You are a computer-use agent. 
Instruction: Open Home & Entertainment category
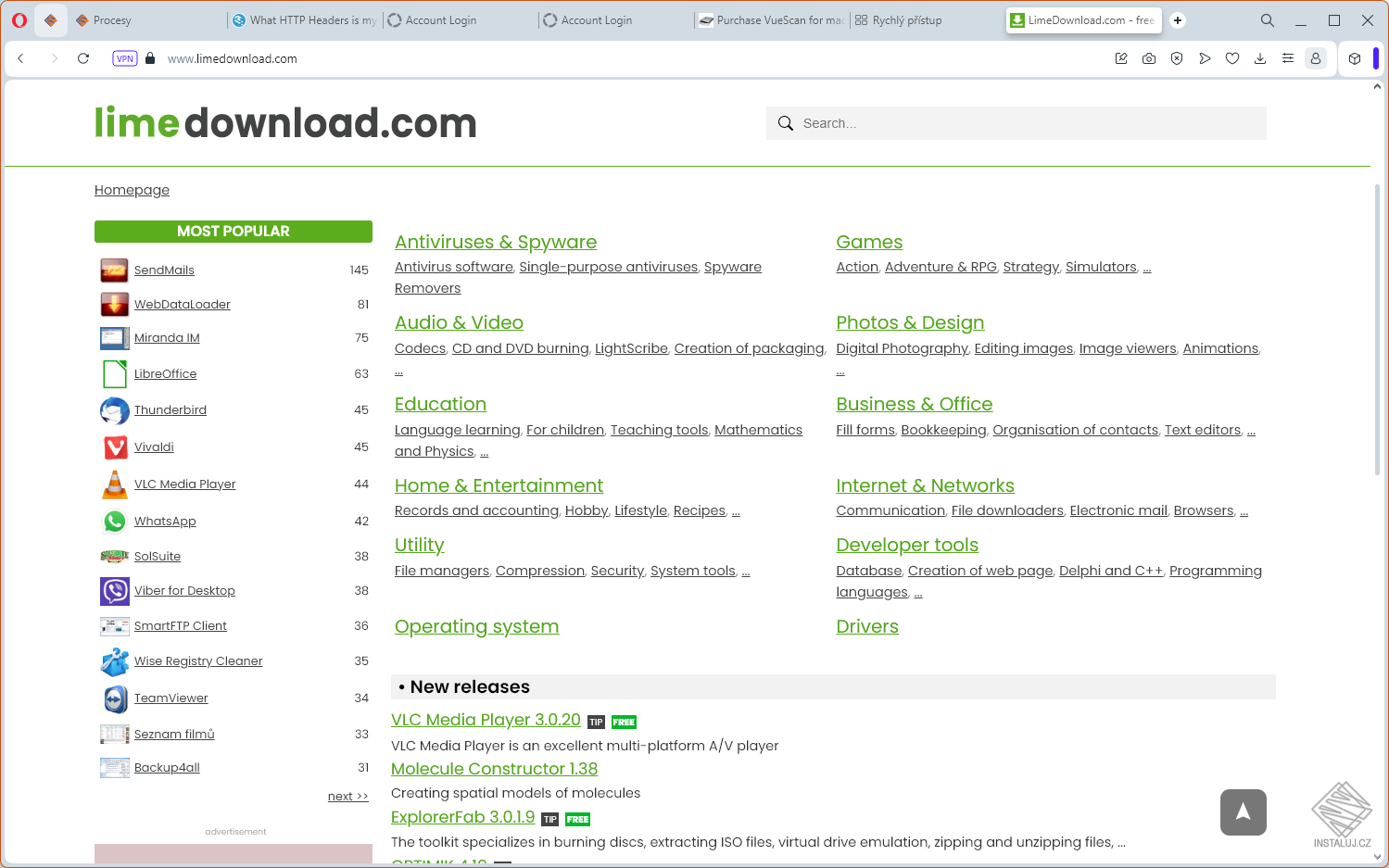pos(499,485)
